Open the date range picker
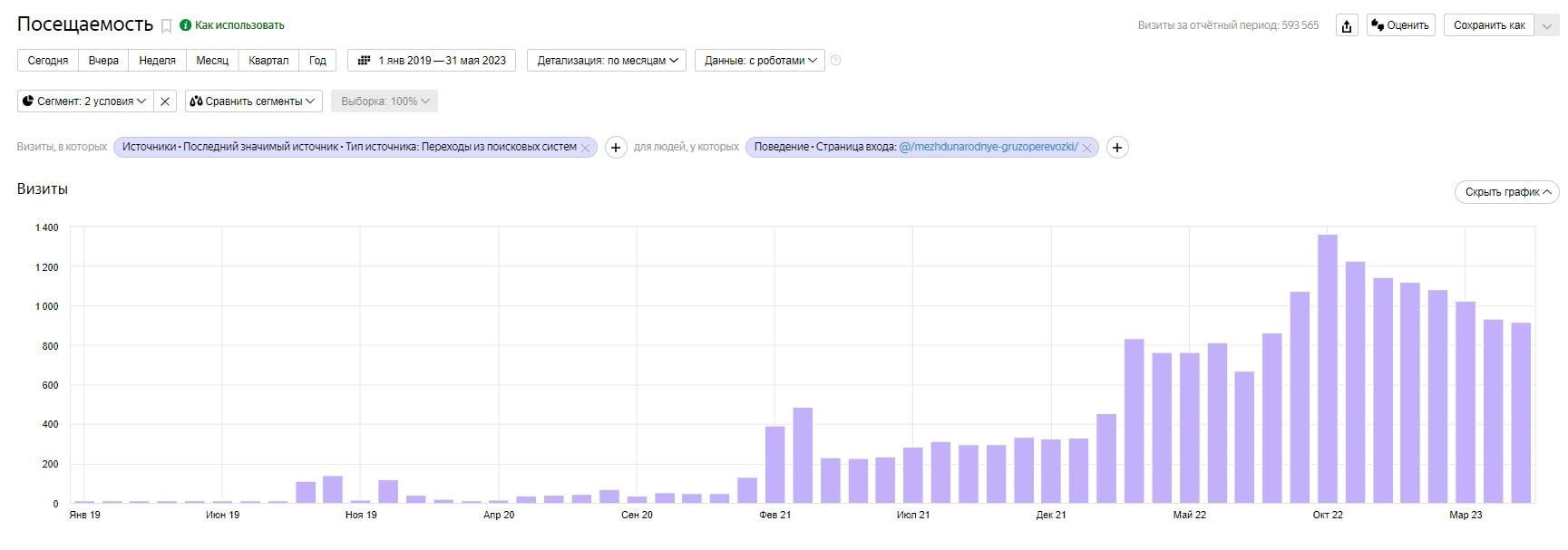The height and width of the screenshot is (550, 1568). point(432,61)
